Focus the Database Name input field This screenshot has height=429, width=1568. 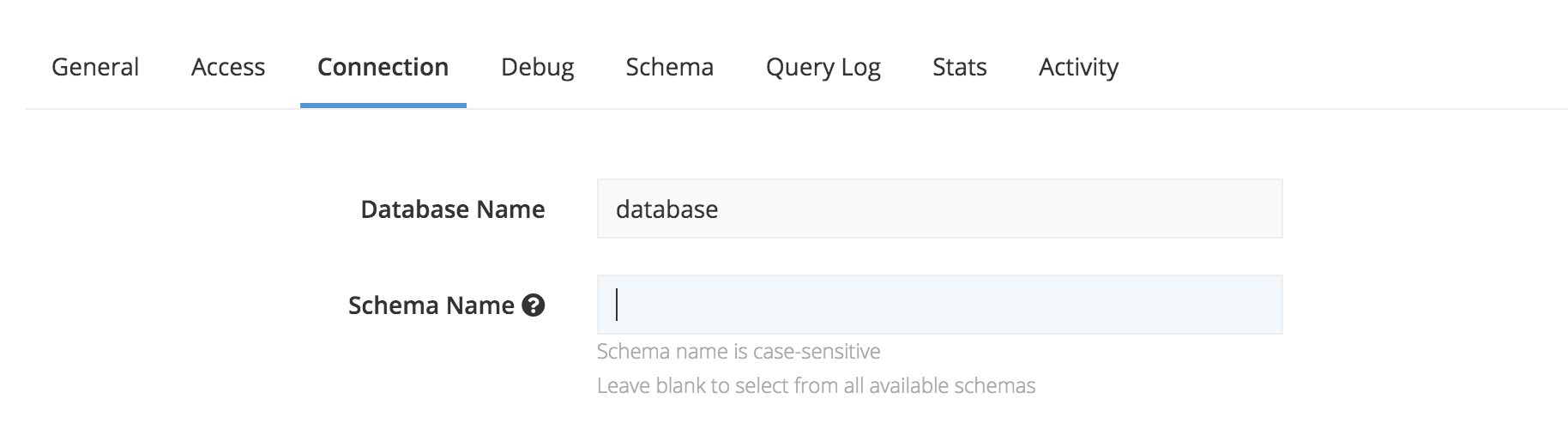click(940, 208)
